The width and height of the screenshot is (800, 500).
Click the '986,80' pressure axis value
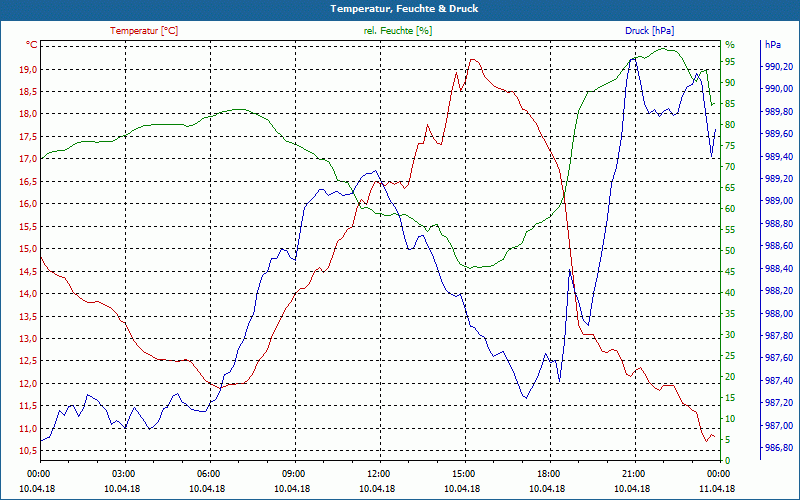click(779, 448)
